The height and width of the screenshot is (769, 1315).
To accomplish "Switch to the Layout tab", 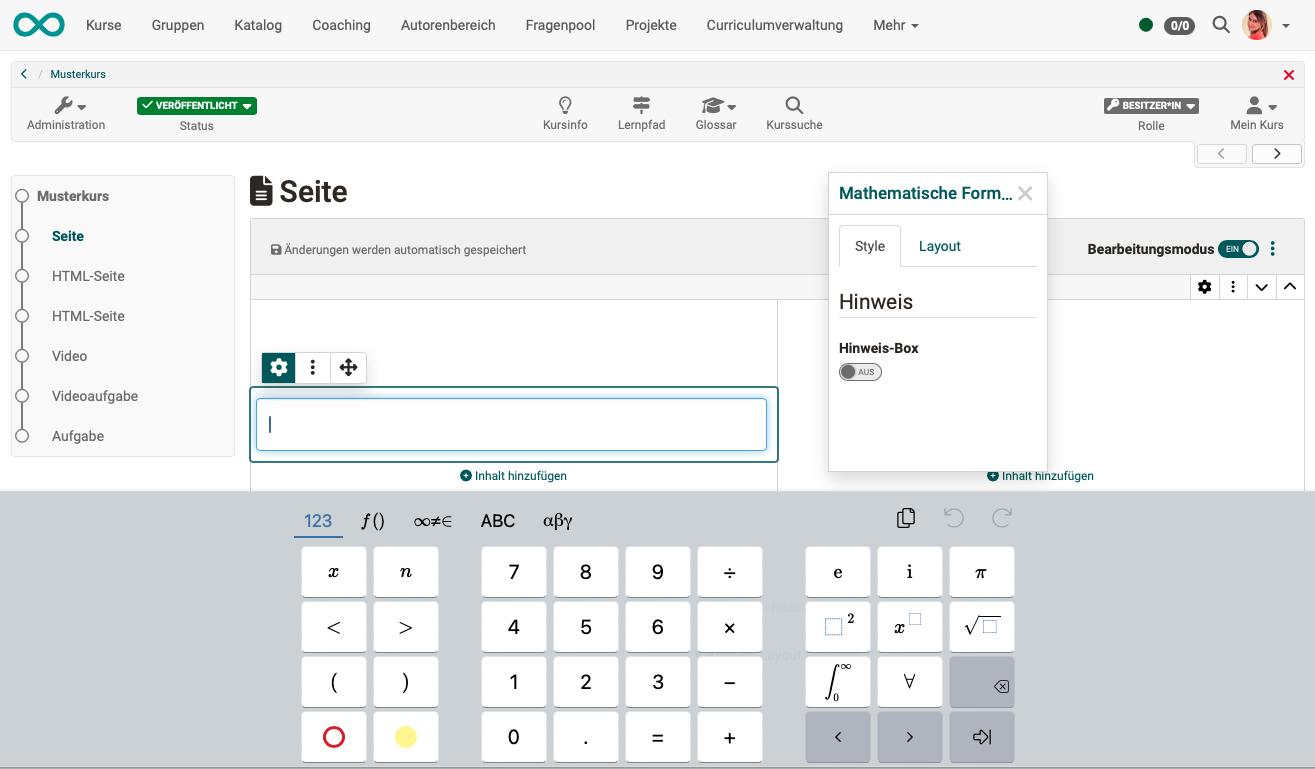I will pos(939,246).
